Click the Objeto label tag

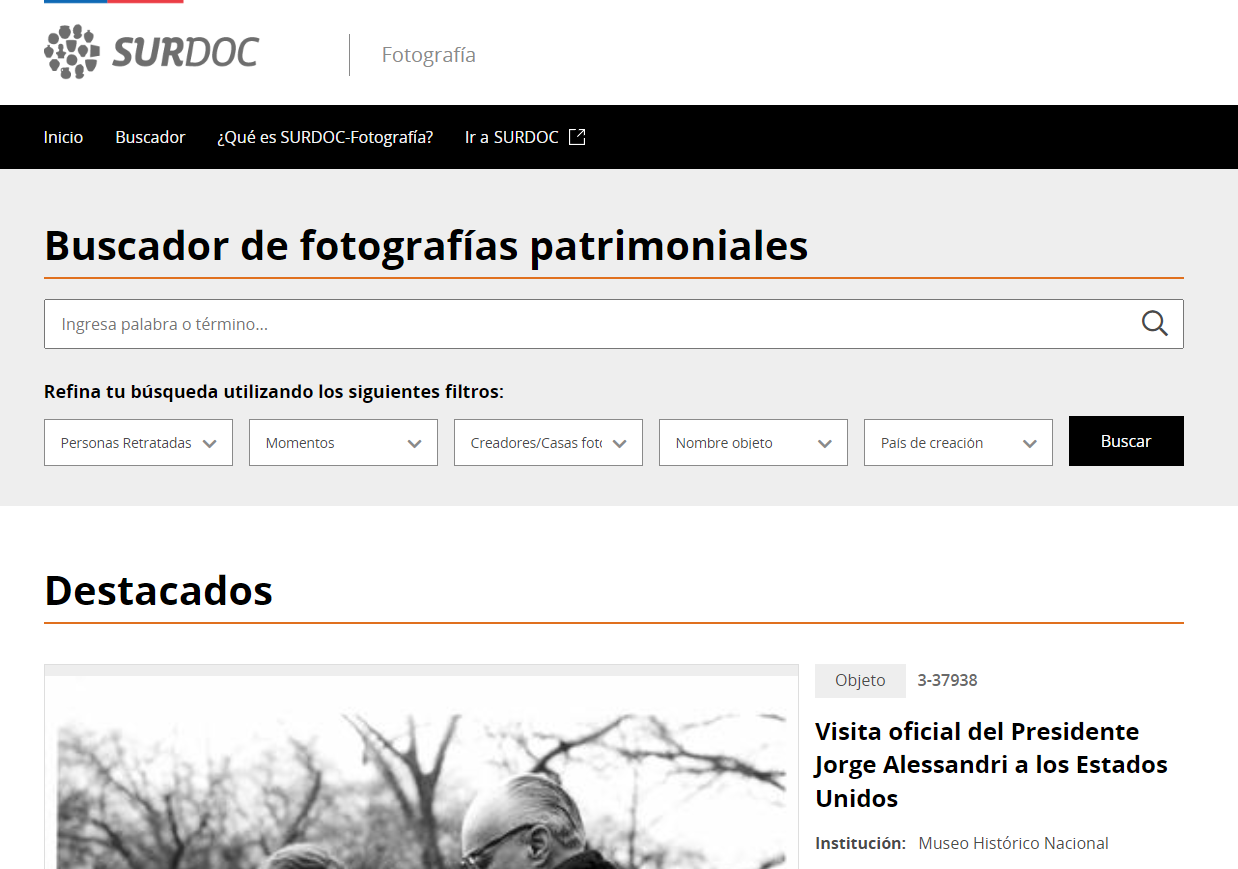(860, 680)
